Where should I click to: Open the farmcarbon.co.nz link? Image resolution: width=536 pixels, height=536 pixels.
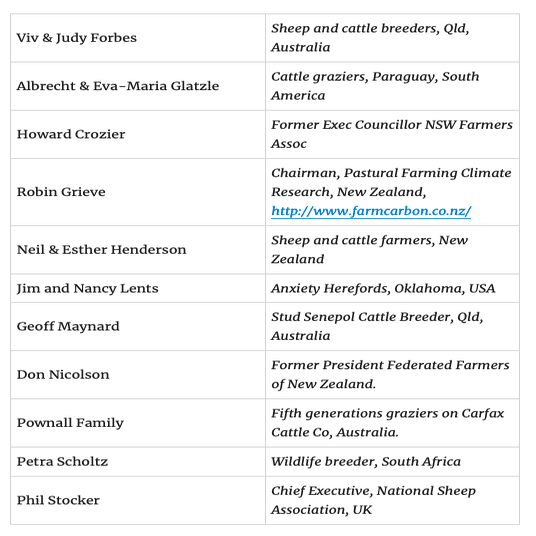pos(371,211)
